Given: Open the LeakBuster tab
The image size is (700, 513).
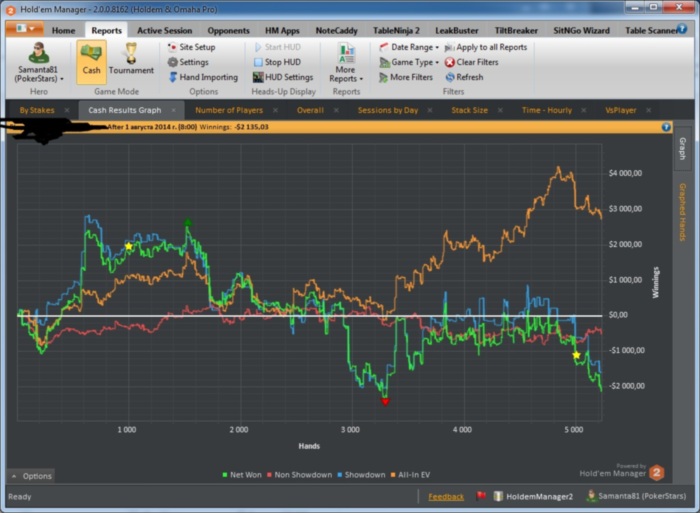Looking at the screenshot, I should [457, 30].
